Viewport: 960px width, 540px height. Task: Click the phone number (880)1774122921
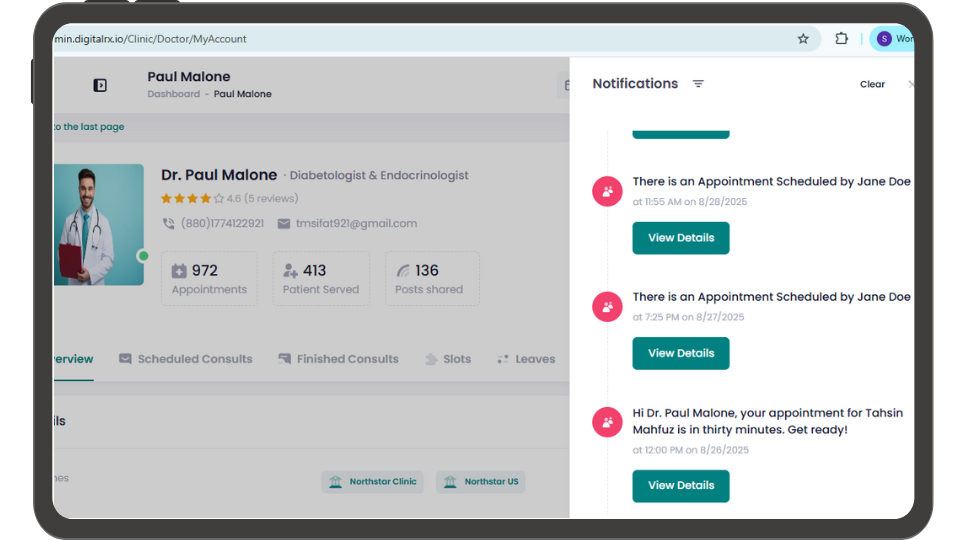coord(222,223)
